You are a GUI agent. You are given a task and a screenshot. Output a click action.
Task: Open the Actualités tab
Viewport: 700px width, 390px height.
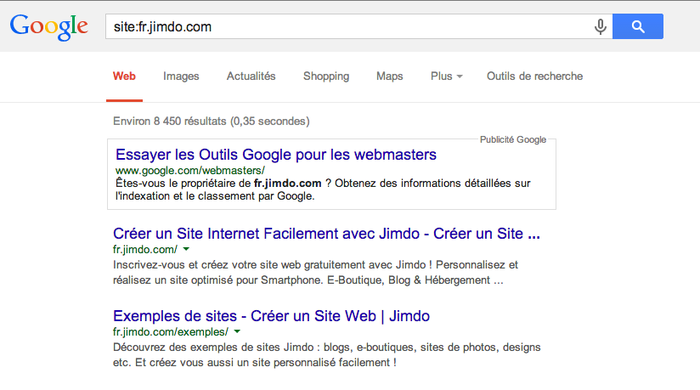(251, 76)
